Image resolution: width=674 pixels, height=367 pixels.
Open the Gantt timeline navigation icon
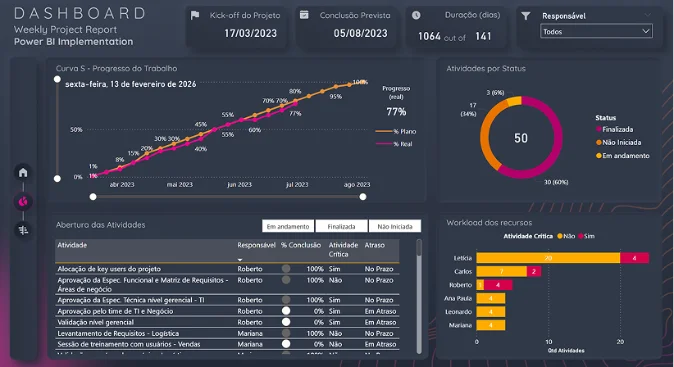(x=23, y=230)
